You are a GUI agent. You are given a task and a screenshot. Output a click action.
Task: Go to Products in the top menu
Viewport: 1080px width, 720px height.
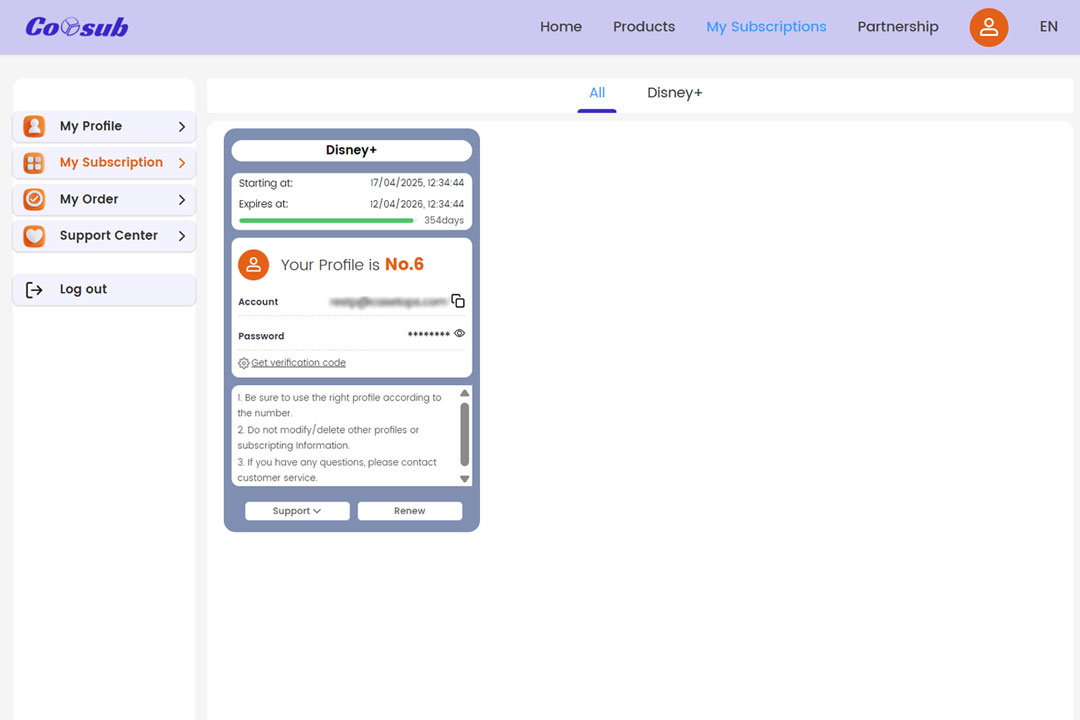pyautogui.click(x=643, y=27)
